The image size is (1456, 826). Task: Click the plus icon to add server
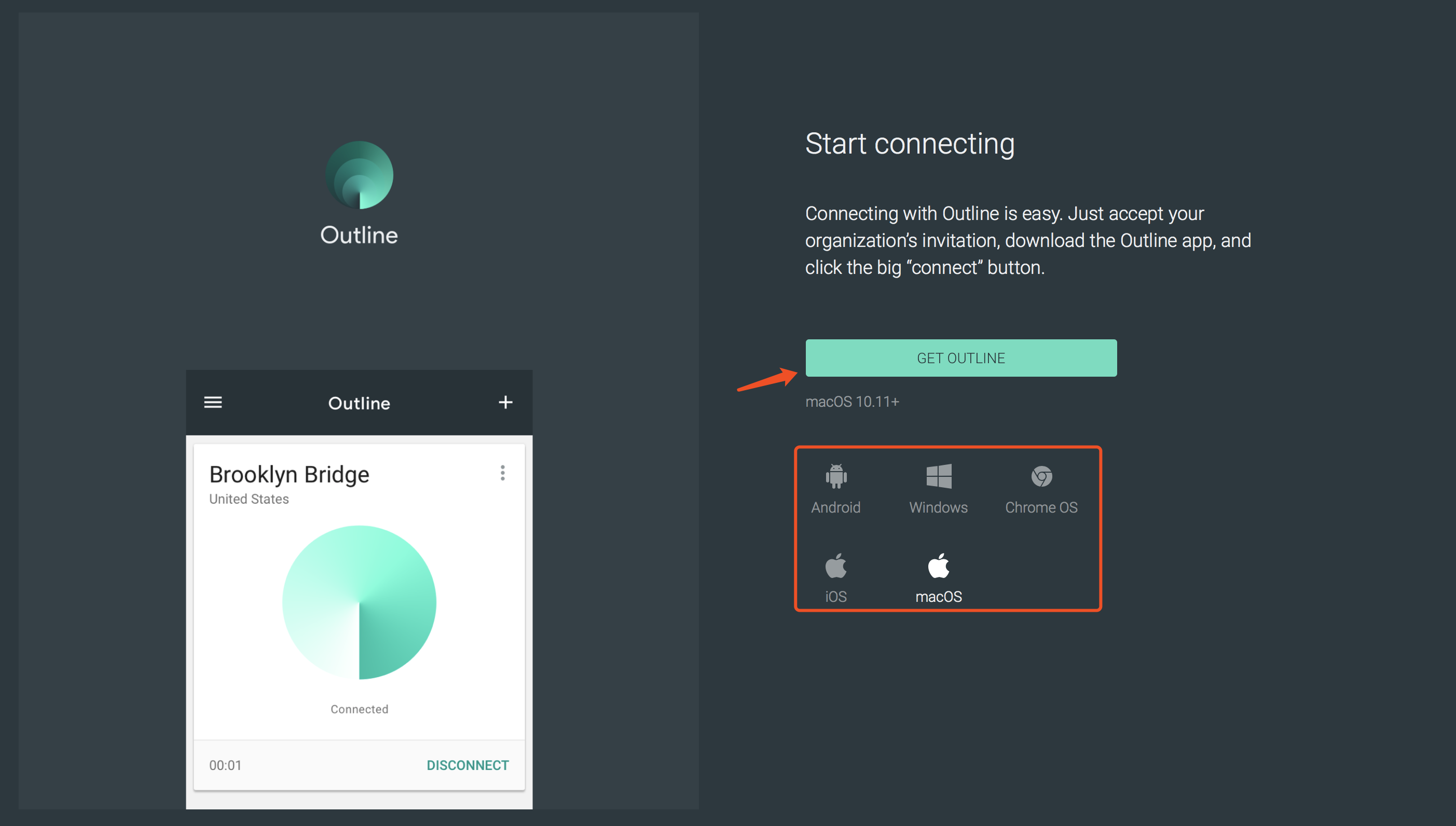(x=505, y=402)
